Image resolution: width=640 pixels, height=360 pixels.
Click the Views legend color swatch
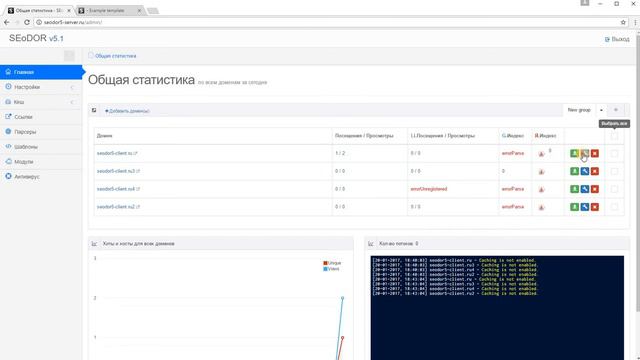[x=325, y=269]
